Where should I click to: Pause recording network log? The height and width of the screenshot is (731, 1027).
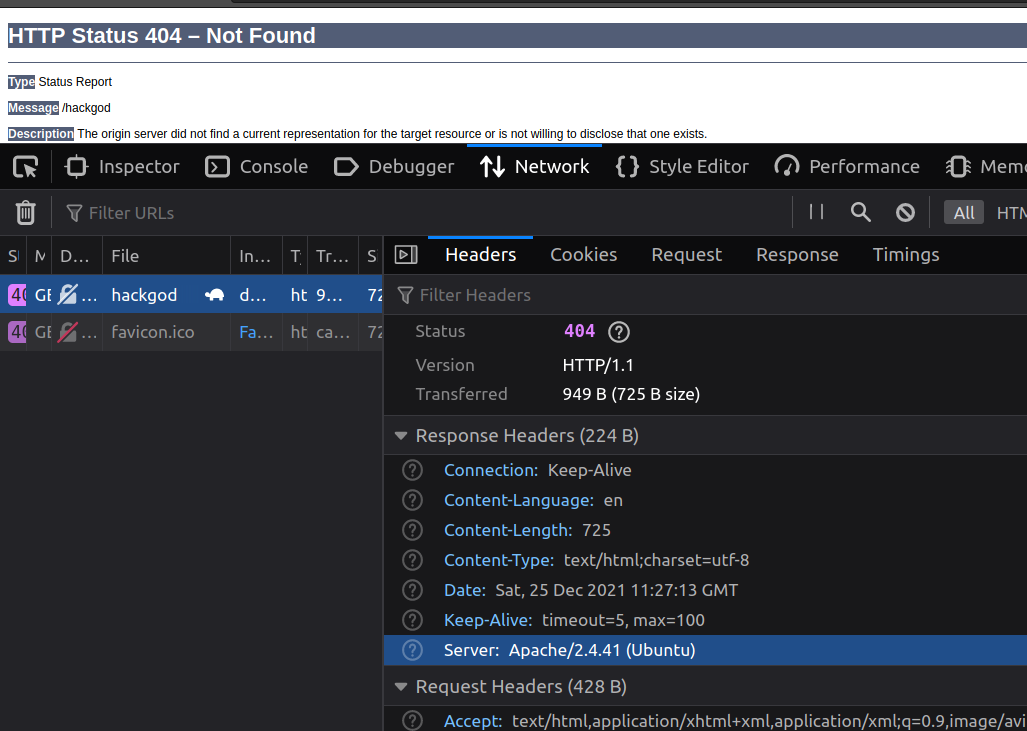pyautogui.click(x=816, y=212)
